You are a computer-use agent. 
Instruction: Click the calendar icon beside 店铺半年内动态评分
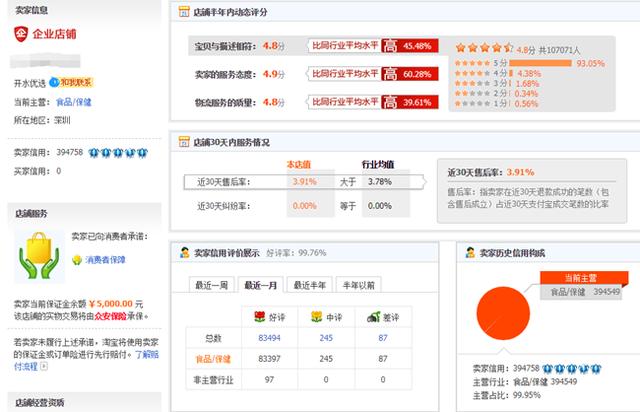click(184, 12)
